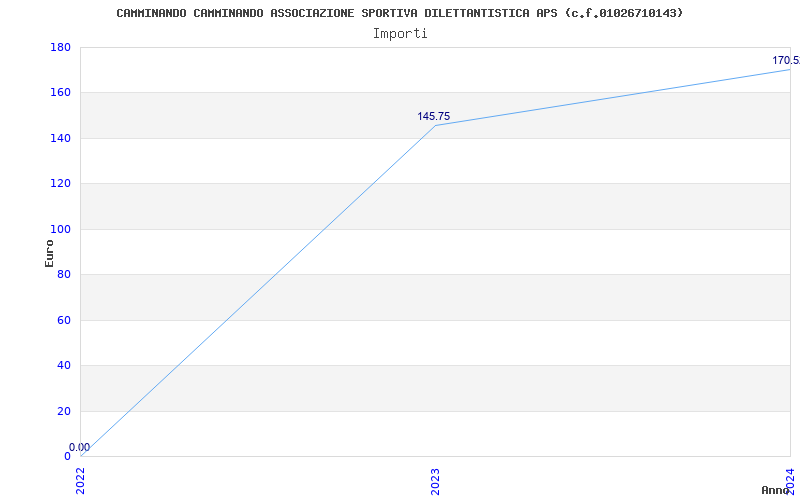This screenshot has width=800, height=500.
Task: Click the 120 y-axis tick label
Action: click(x=60, y=184)
